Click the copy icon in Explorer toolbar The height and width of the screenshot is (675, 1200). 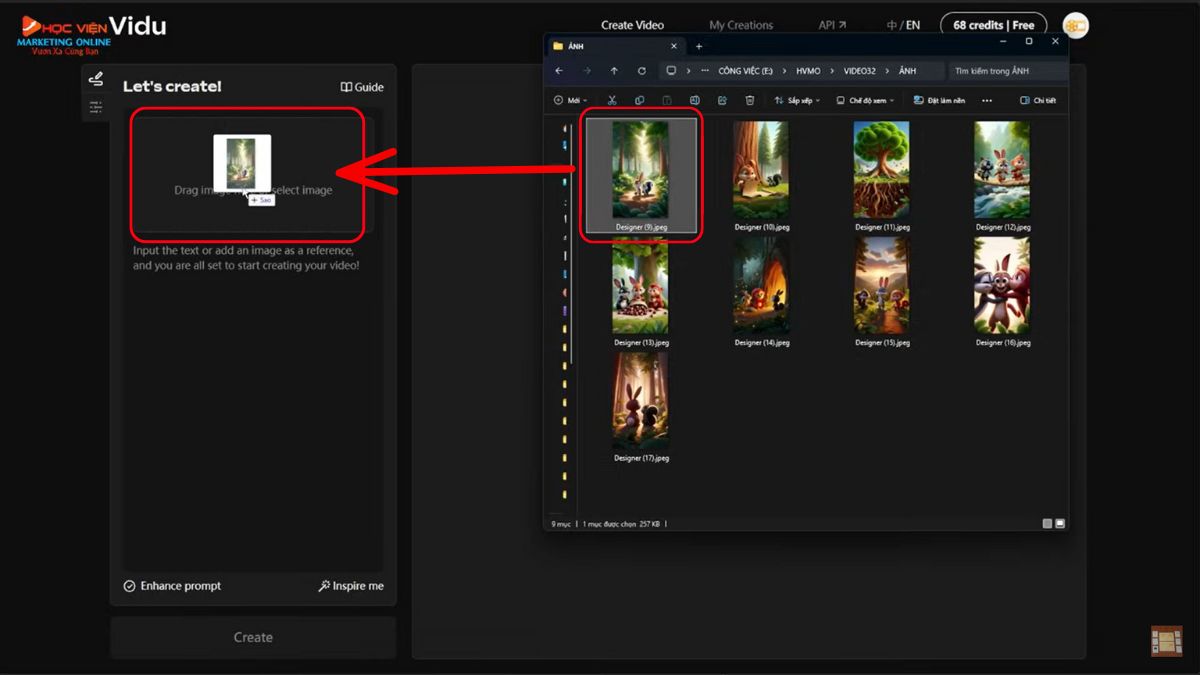(x=639, y=101)
